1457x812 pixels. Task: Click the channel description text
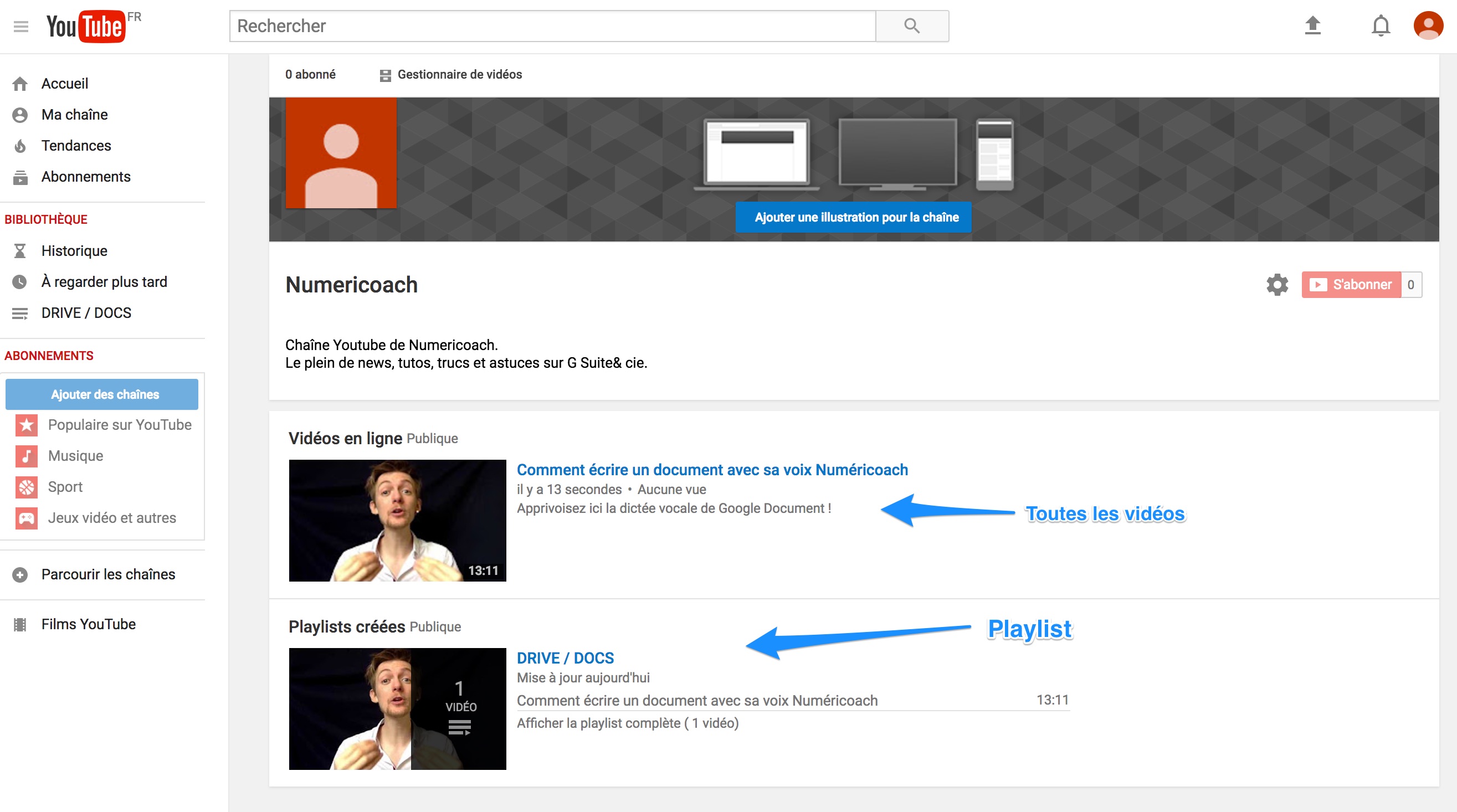(x=466, y=354)
